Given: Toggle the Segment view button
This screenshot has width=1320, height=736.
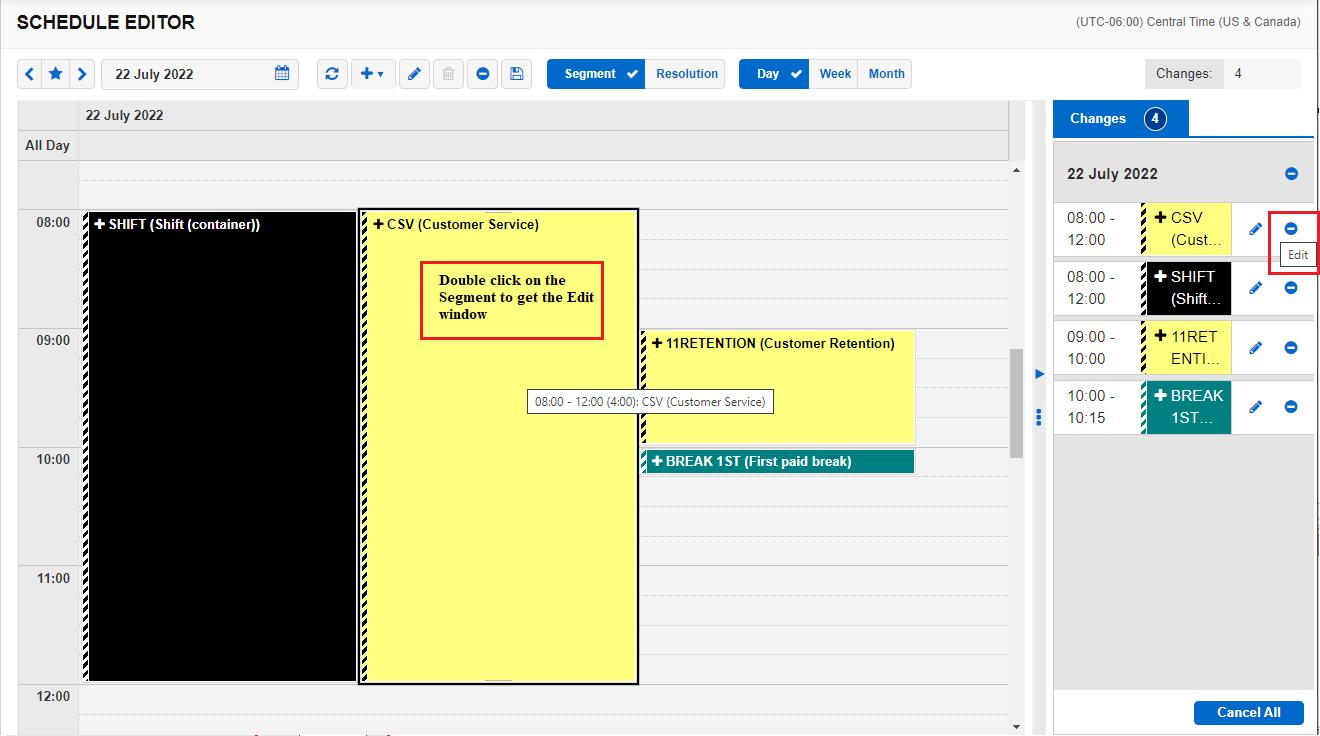Looking at the screenshot, I should coord(595,73).
